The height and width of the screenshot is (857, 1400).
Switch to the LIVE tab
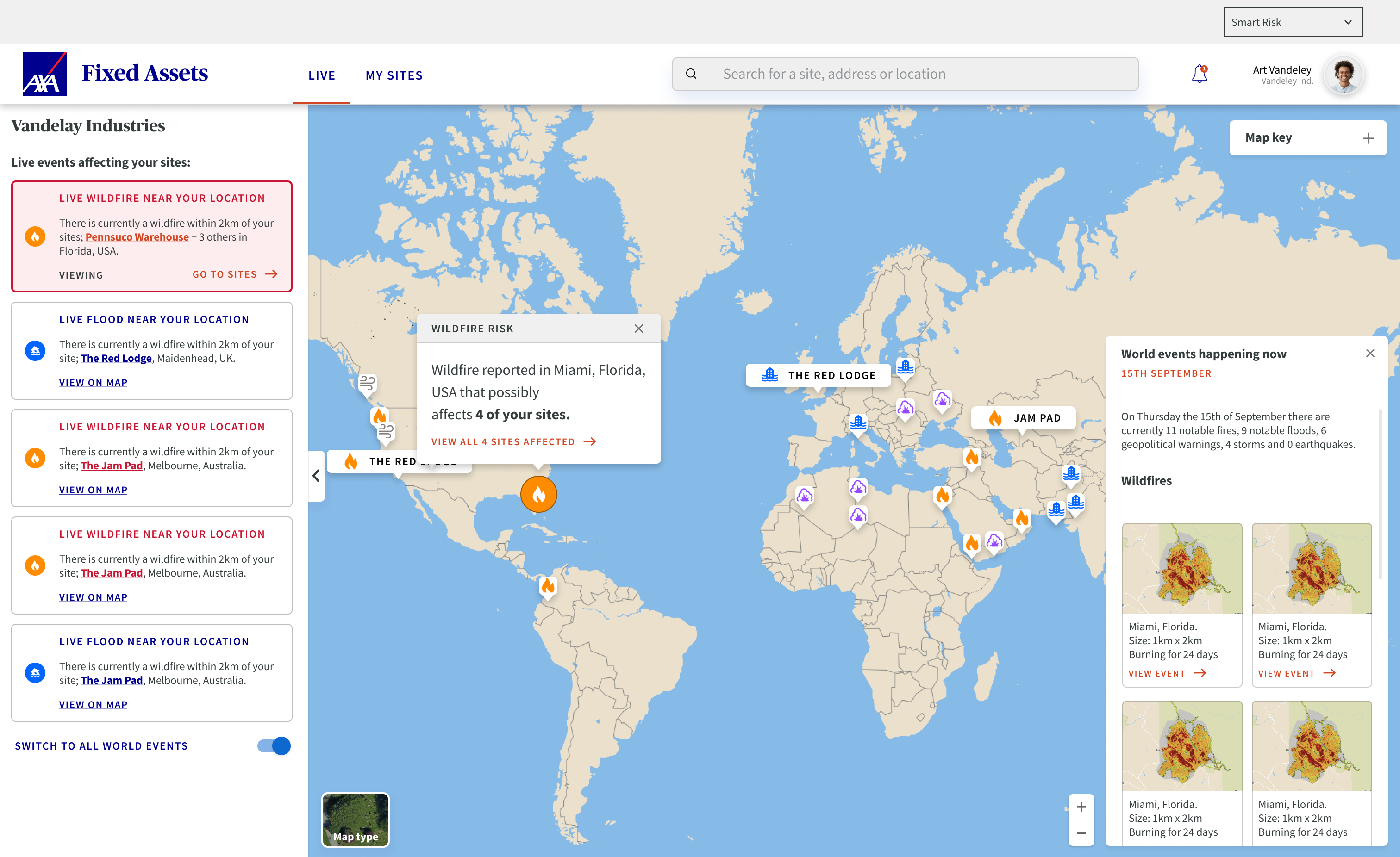click(322, 75)
